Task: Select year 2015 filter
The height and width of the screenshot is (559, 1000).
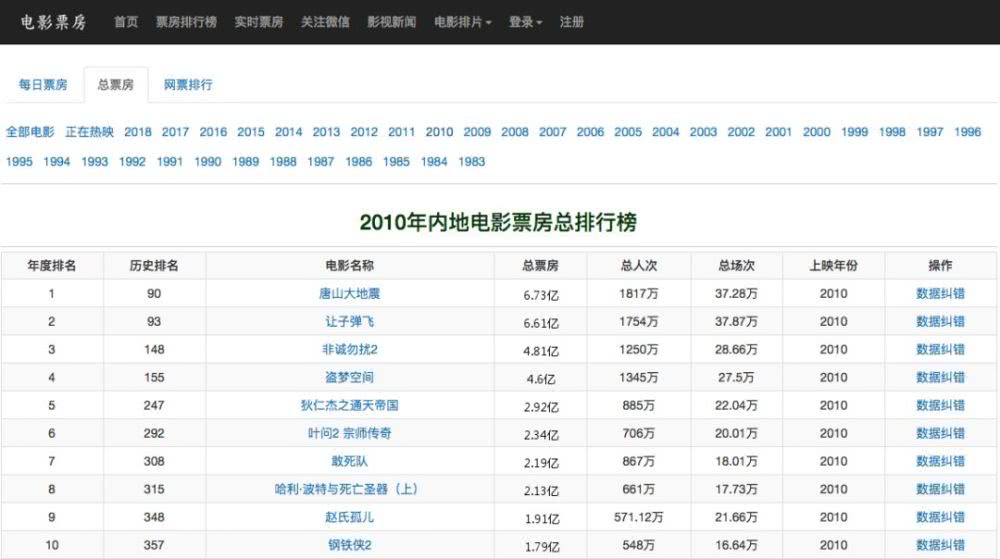Action: (251, 131)
